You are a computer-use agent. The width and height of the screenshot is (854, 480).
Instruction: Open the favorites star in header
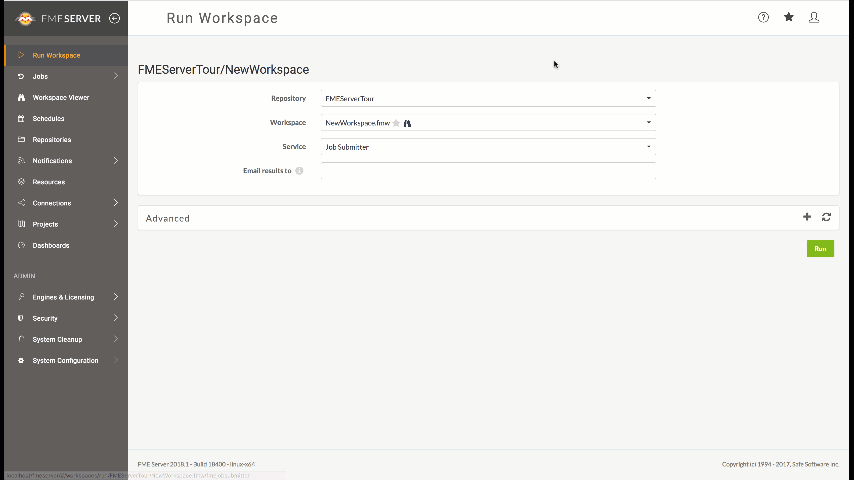click(x=789, y=17)
